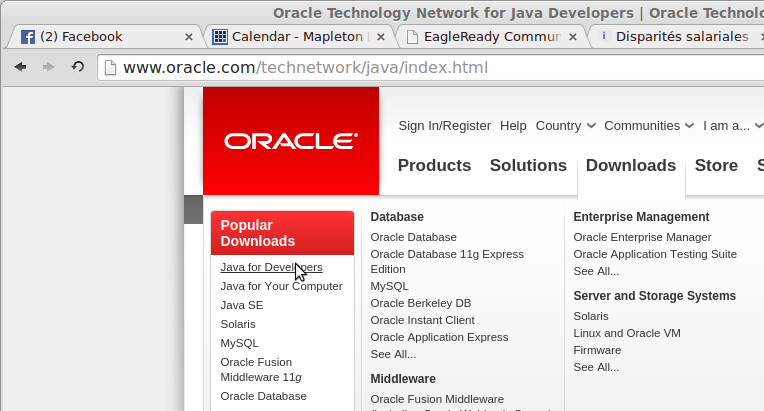This screenshot has height=411, width=764.
Task: Open the Downloads menu
Action: (630, 165)
